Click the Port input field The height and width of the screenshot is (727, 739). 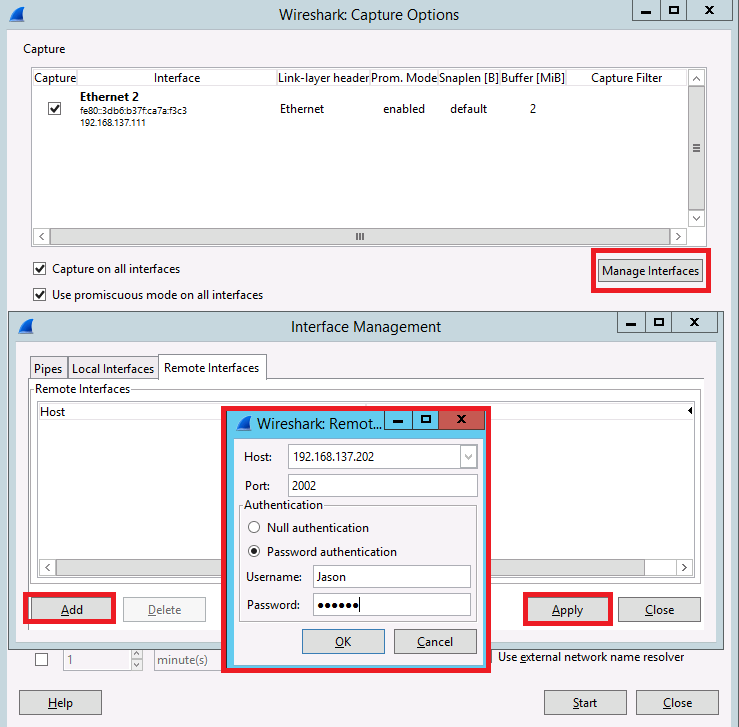[x=383, y=485]
